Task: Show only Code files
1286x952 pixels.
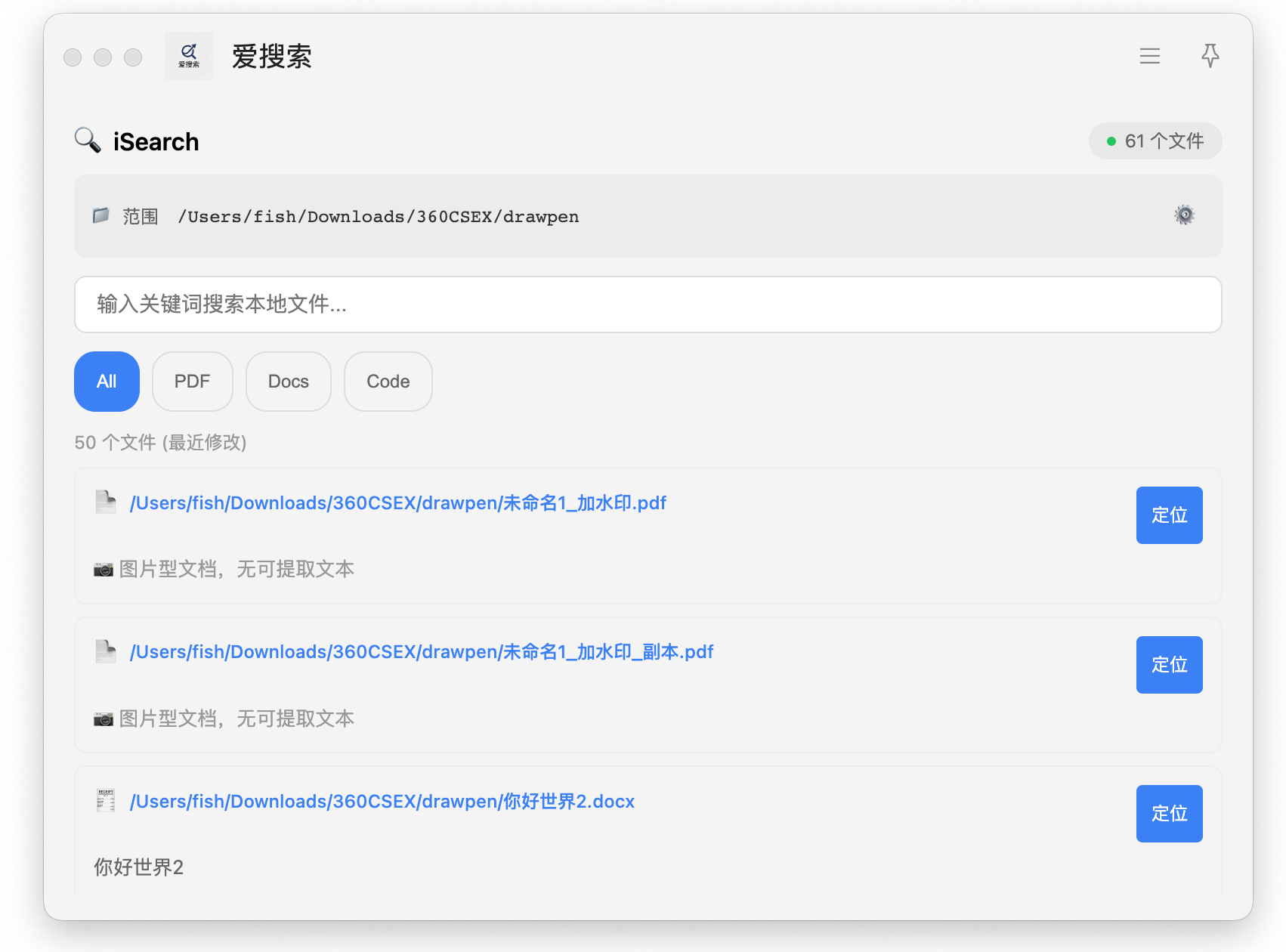Action: pyautogui.click(x=388, y=382)
